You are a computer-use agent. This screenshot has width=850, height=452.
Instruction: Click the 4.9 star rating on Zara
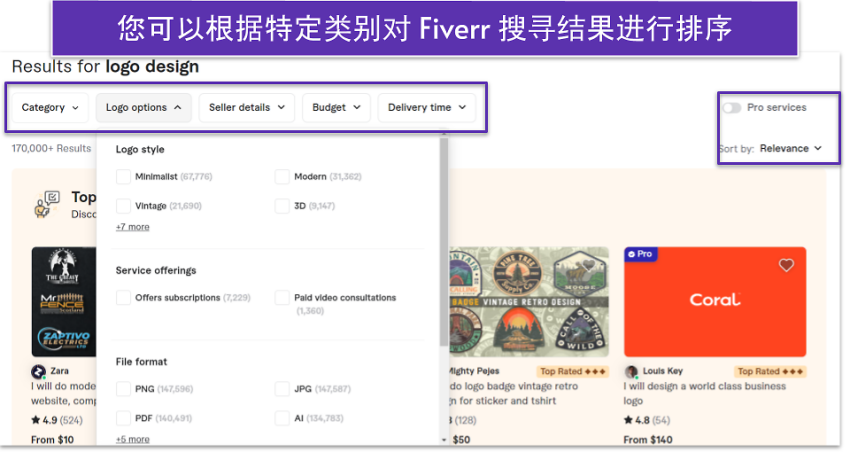coord(57,420)
